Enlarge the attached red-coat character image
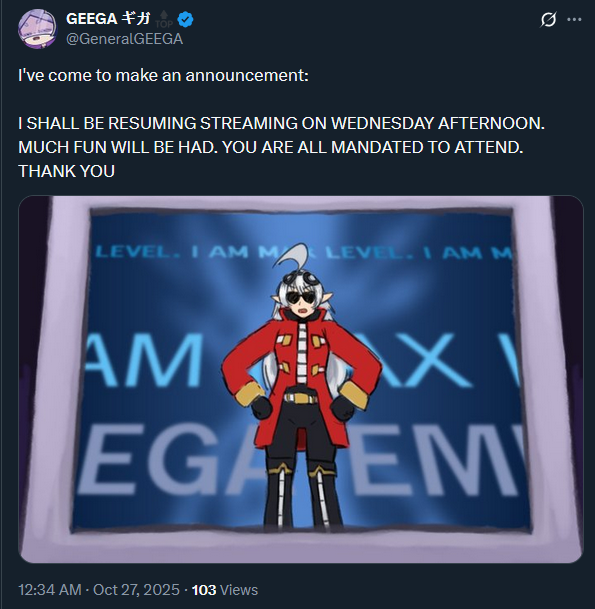This screenshot has width=595, height=609. coord(301,379)
